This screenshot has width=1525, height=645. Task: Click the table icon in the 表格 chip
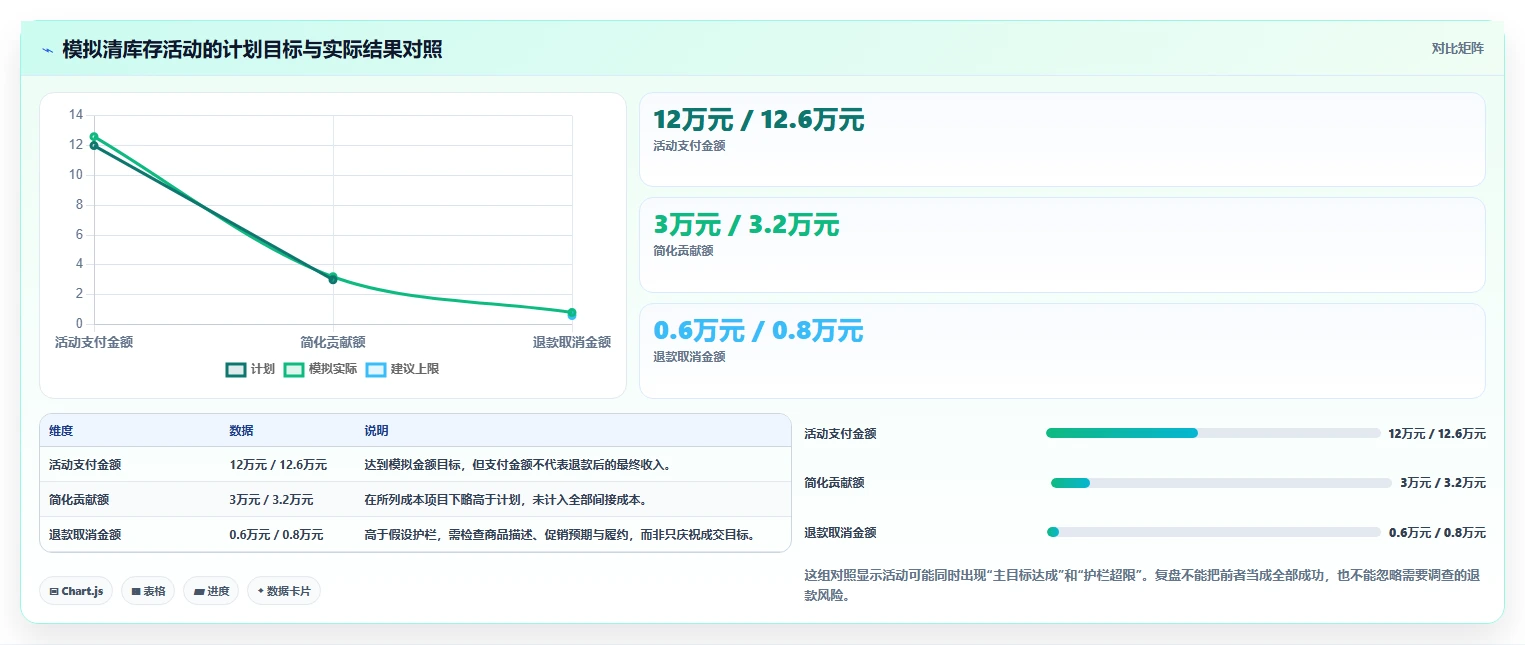136,591
